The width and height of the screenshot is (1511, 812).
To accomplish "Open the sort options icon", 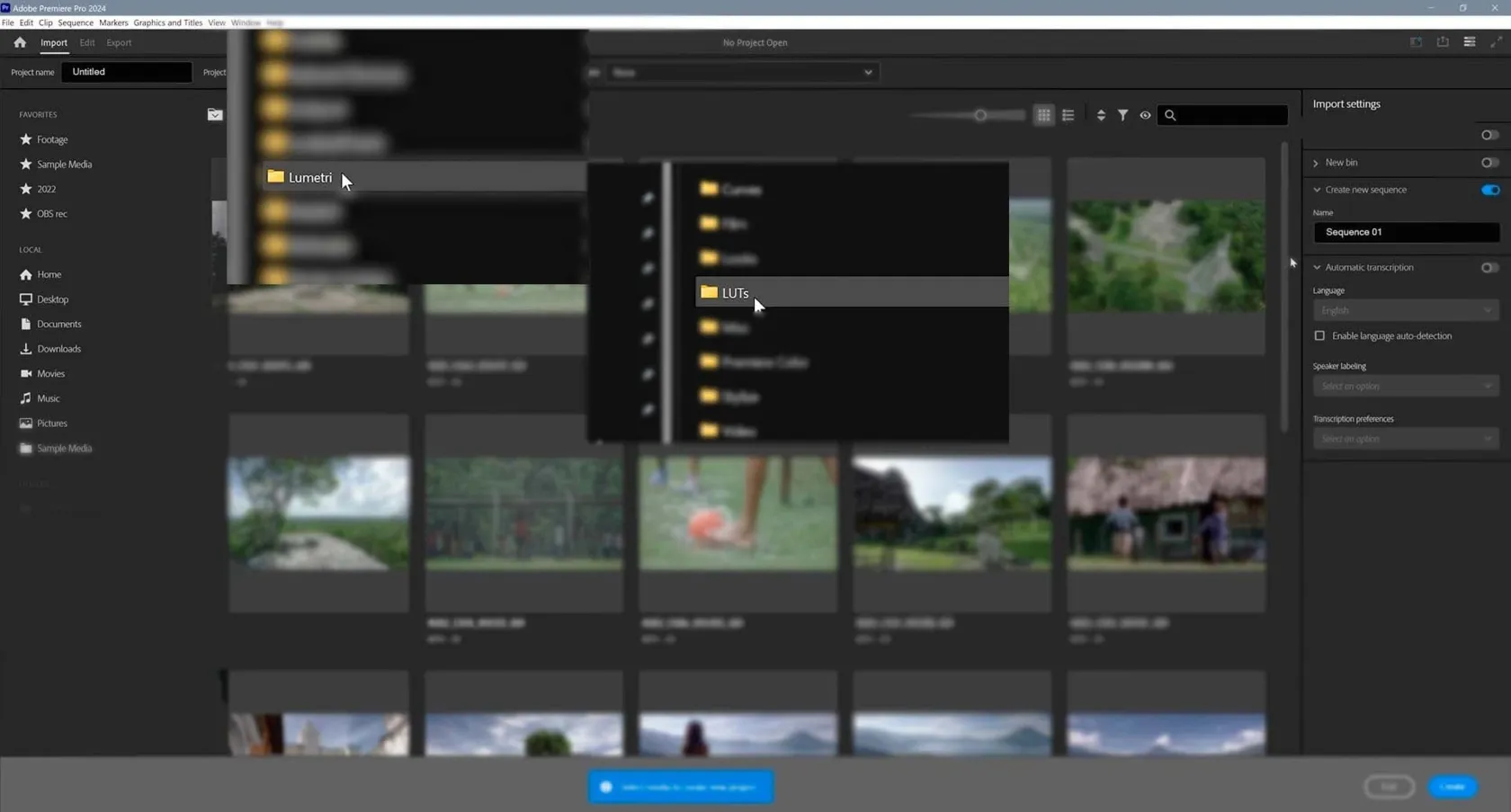I will pyautogui.click(x=1101, y=115).
